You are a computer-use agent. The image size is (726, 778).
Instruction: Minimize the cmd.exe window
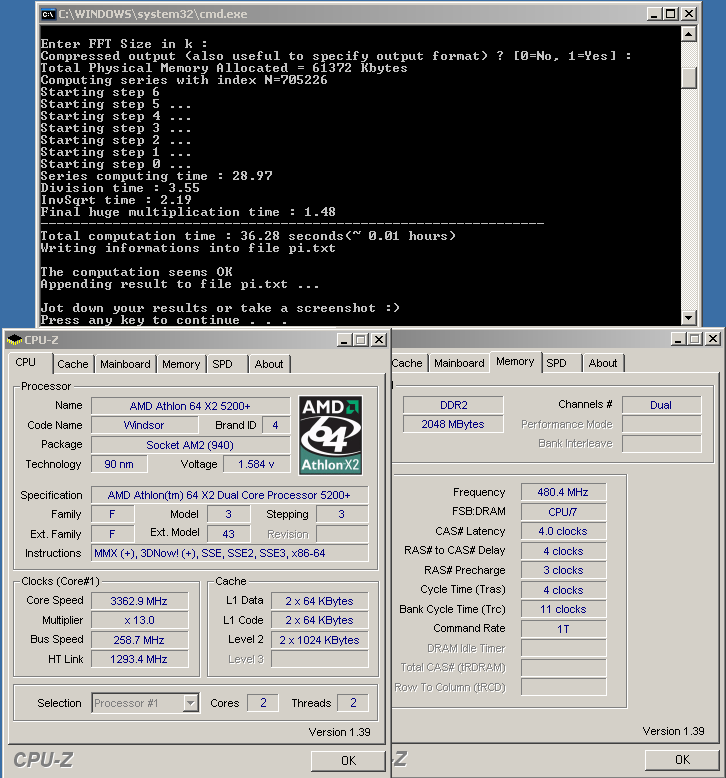[x=655, y=14]
